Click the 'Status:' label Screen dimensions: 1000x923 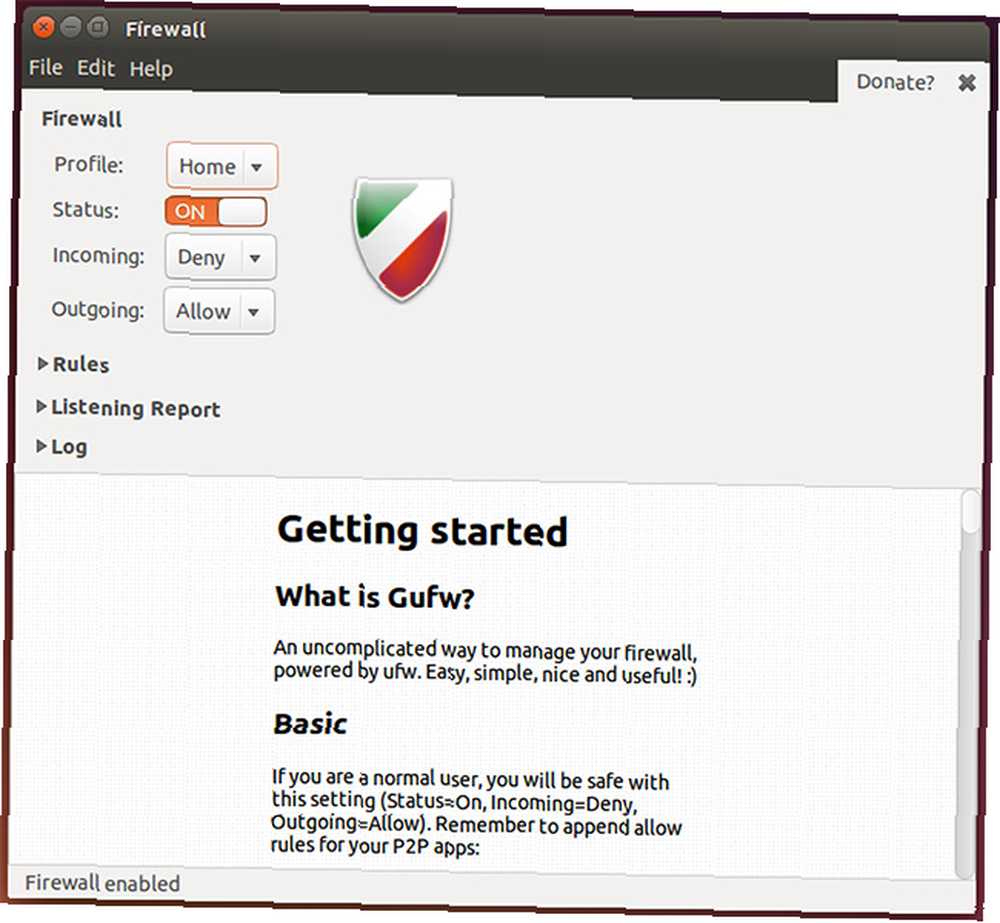(85, 210)
